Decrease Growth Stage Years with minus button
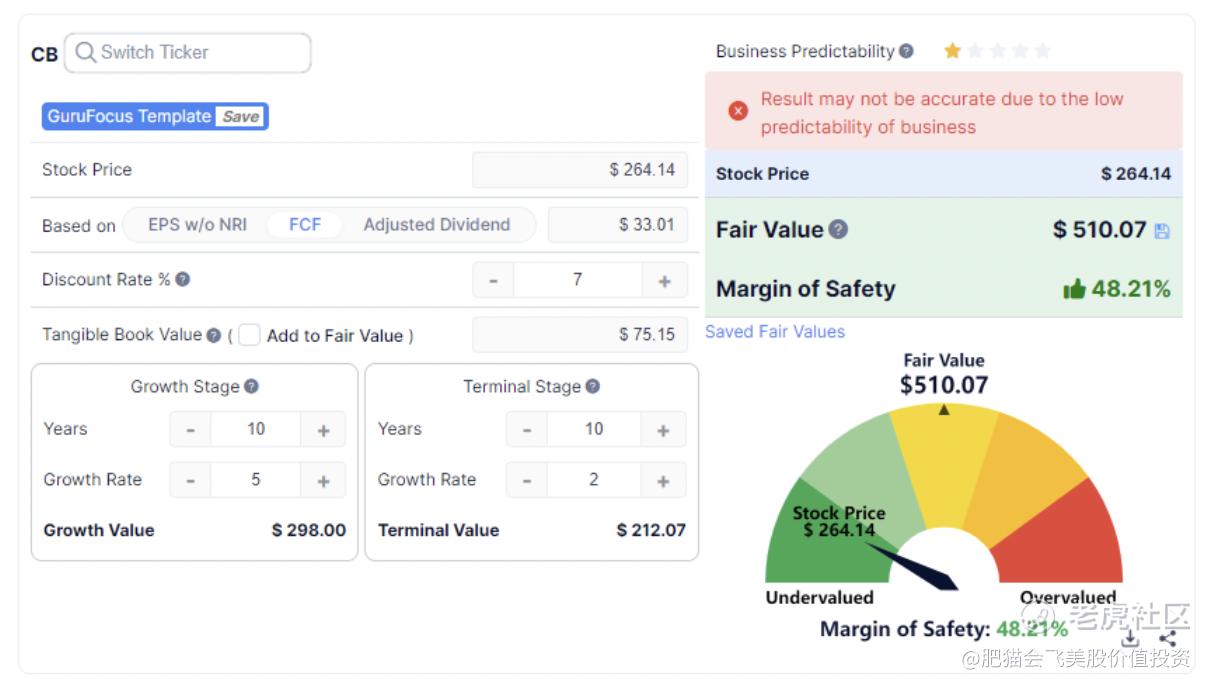Screen dimensions: 1214x686 (191, 430)
